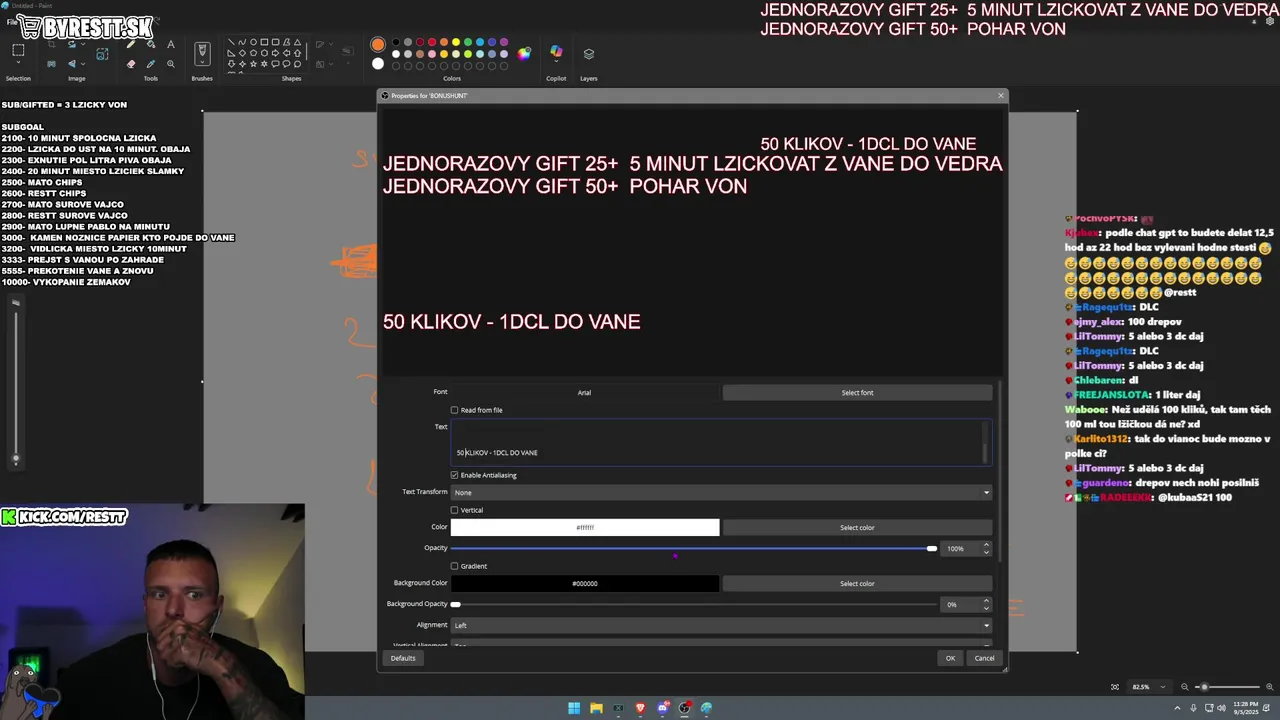Click Select color next to #000000
Screen dimensions: 1280x720
coord(857,583)
